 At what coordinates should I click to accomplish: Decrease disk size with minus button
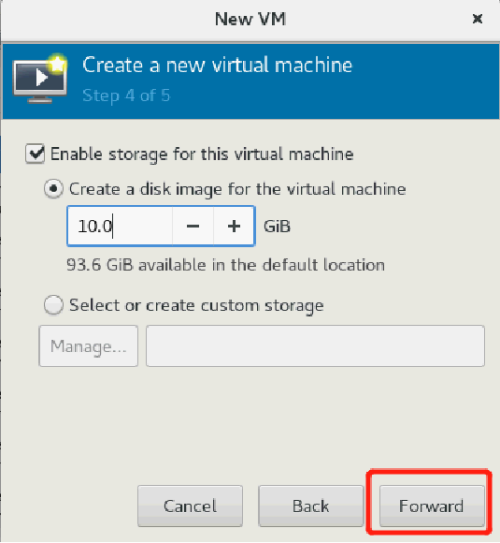(x=193, y=226)
